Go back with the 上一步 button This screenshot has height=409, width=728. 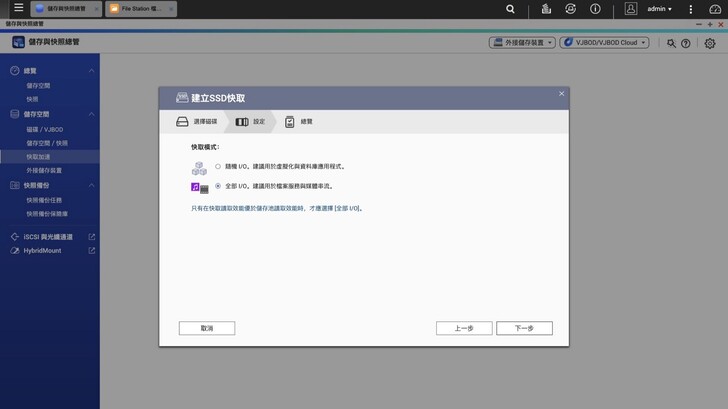point(464,328)
